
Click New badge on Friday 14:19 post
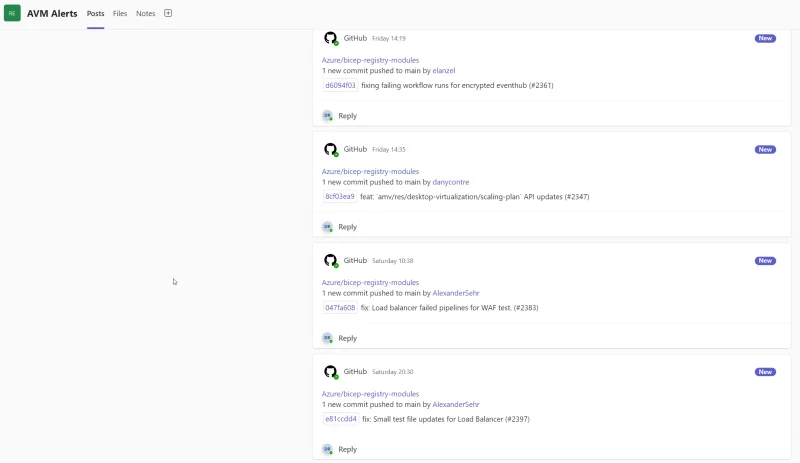765,38
